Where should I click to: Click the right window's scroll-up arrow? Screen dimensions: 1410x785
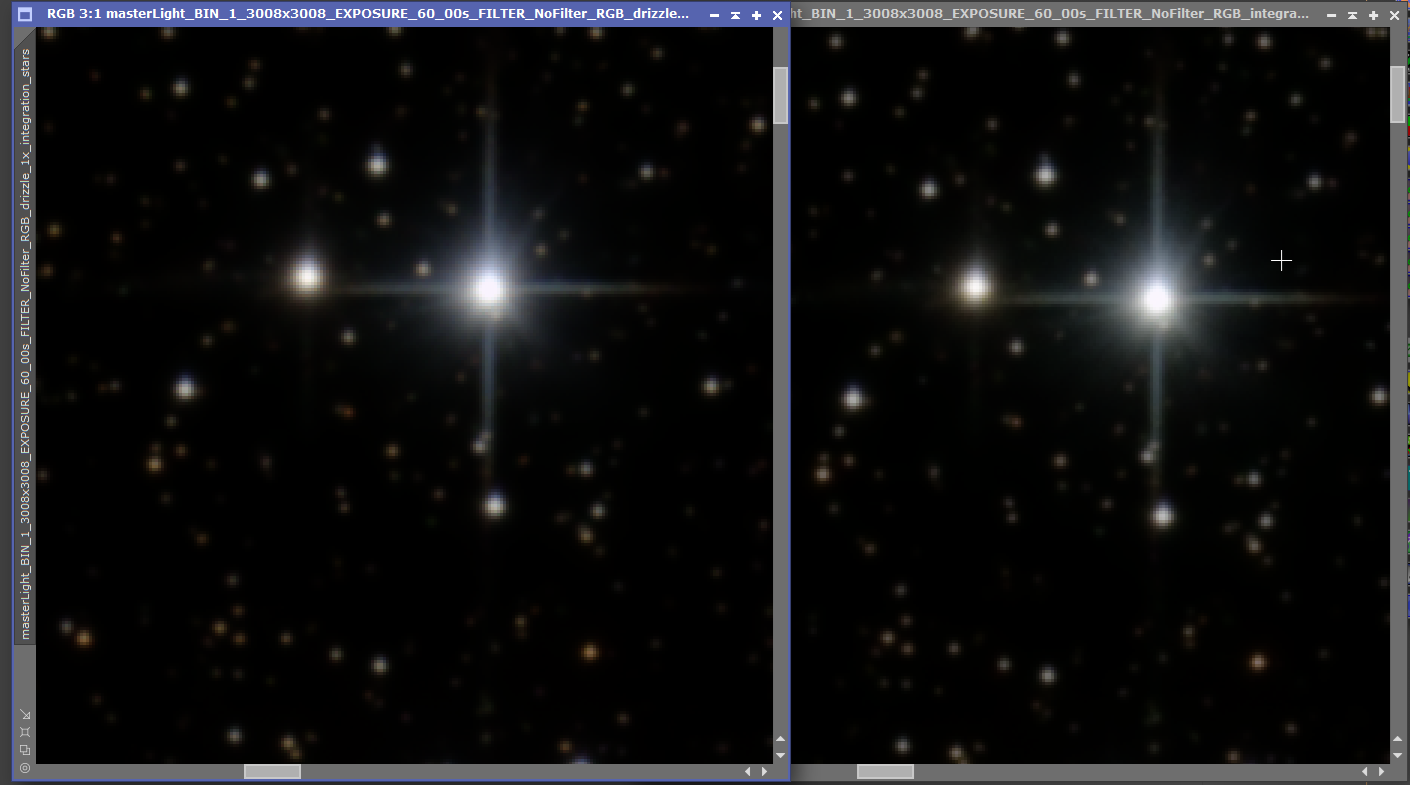1398,739
